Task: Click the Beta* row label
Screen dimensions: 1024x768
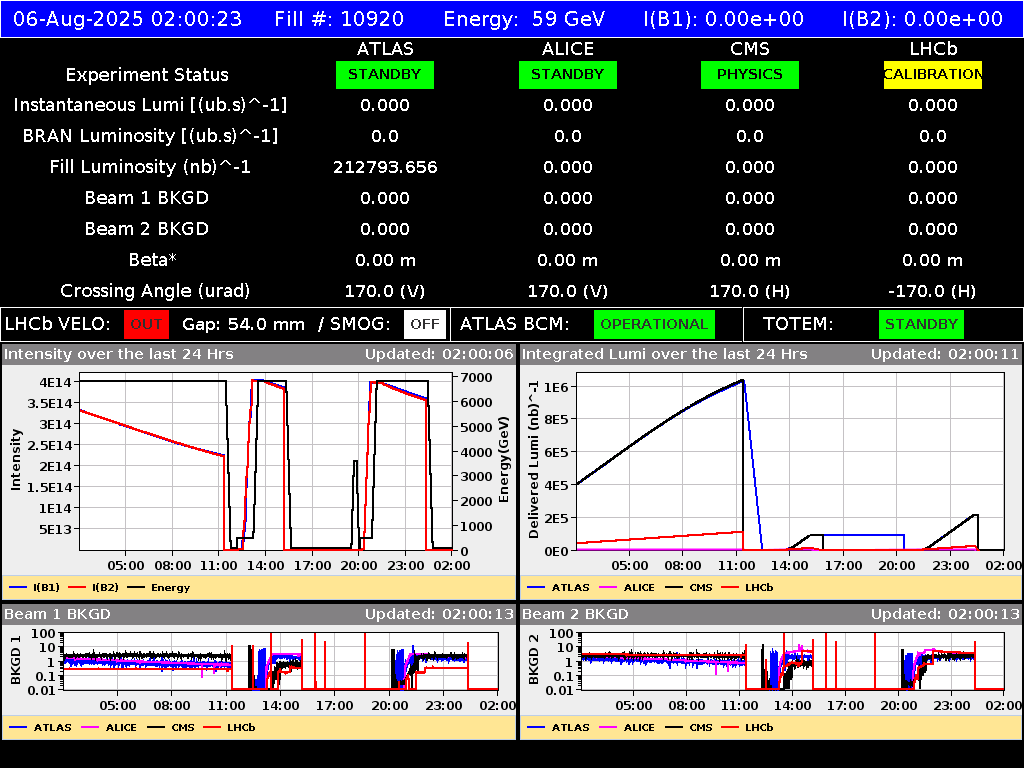Action: coord(153,260)
